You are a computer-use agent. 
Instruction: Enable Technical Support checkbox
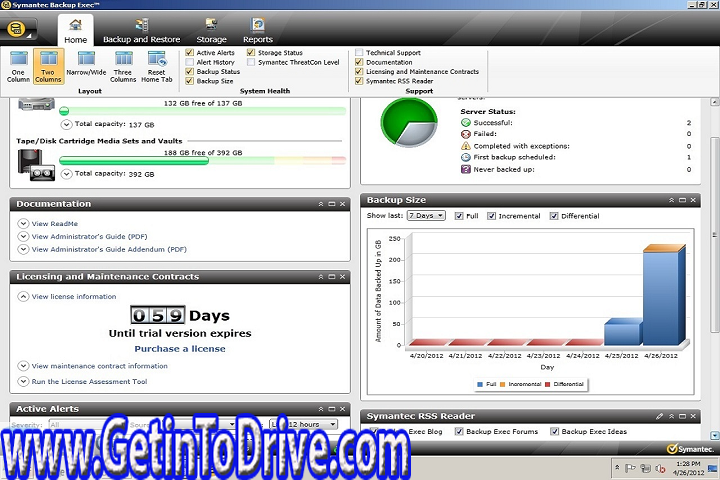point(359,52)
